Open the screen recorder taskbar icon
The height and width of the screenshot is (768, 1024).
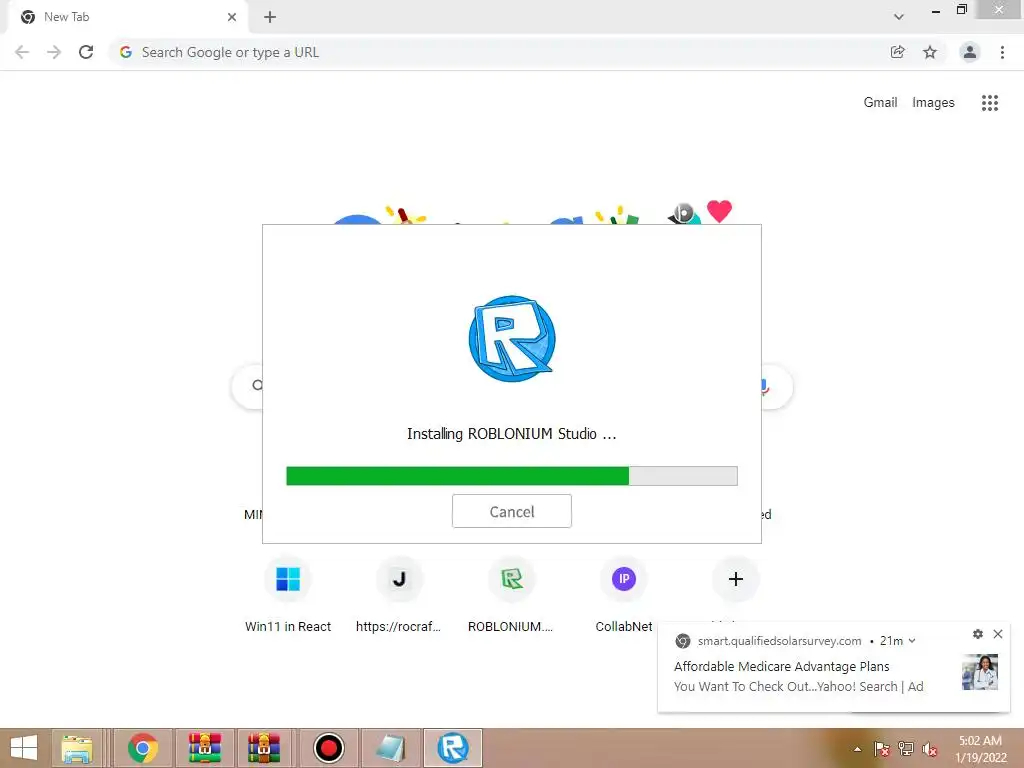328,748
